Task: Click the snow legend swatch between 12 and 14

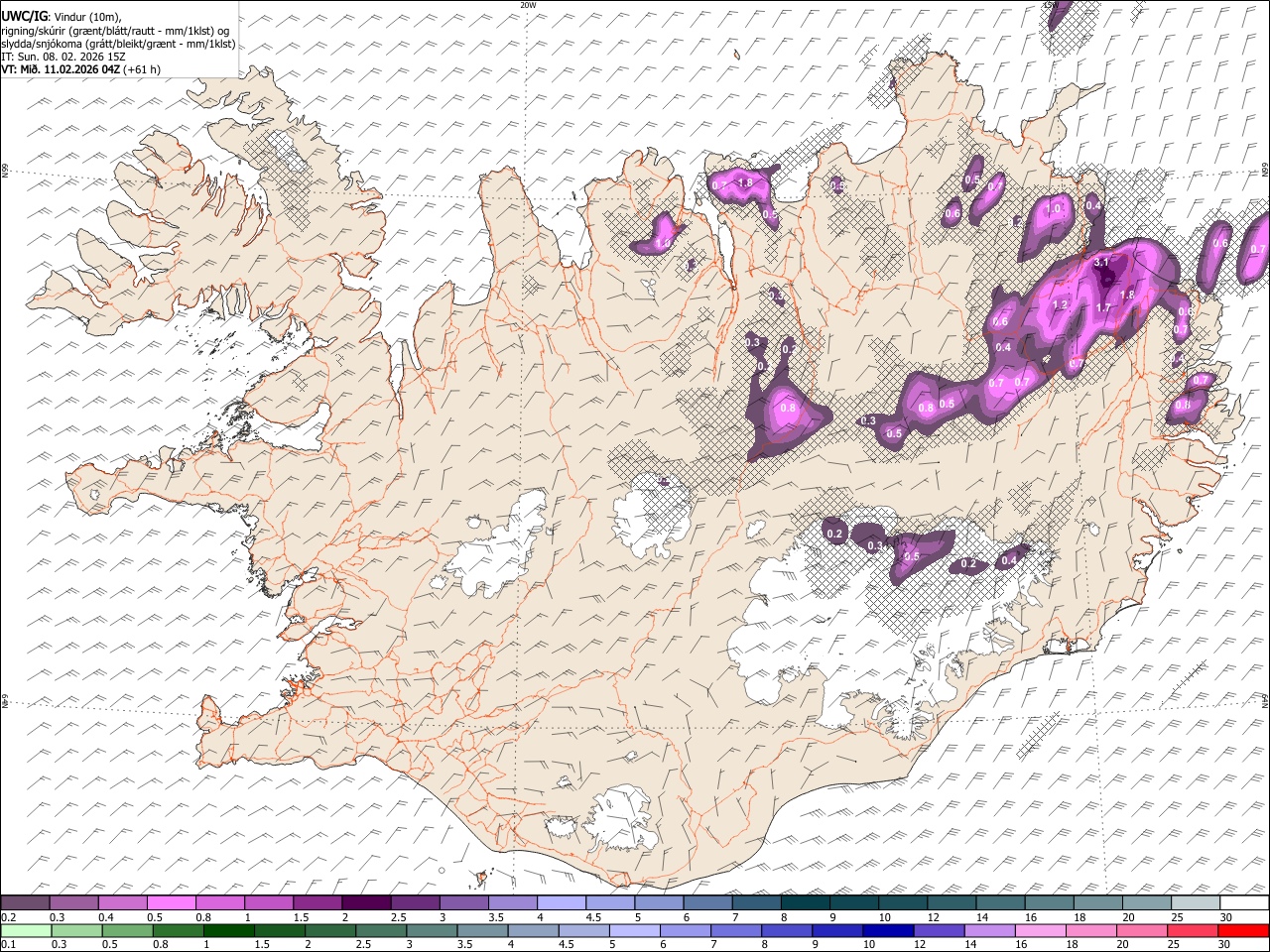Action: tap(952, 903)
